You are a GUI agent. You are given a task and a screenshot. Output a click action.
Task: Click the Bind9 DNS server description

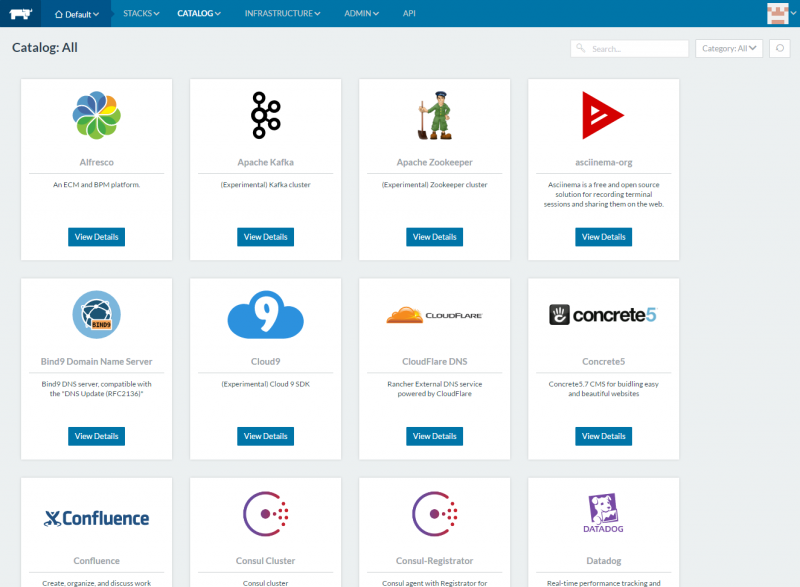click(96, 389)
